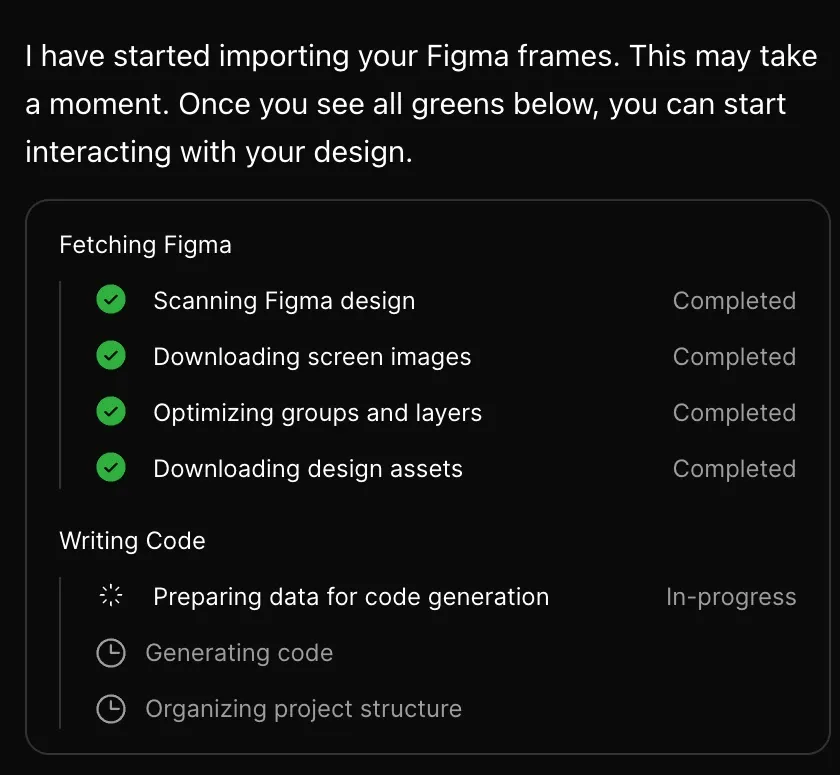Click the loading spinner next to Preparing data

click(x=111, y=596)
